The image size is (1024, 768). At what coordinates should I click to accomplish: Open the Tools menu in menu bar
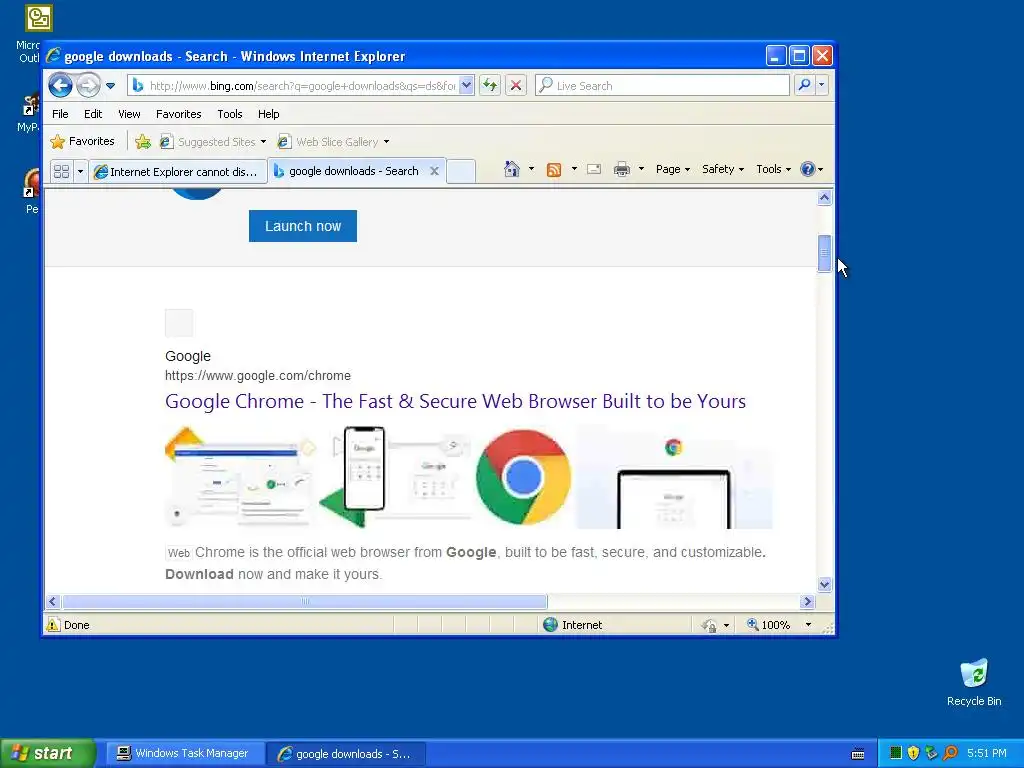click(230, 114)
